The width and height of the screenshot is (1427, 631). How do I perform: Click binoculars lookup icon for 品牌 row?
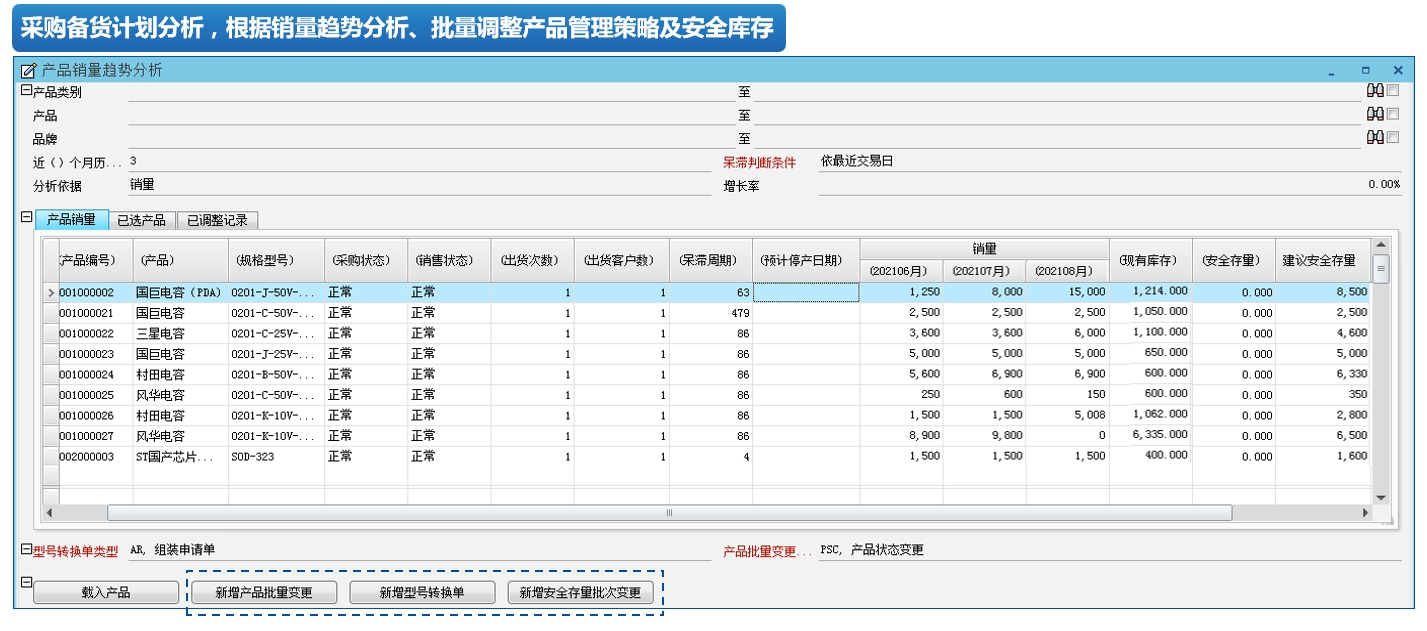(x=1375, y=138)
